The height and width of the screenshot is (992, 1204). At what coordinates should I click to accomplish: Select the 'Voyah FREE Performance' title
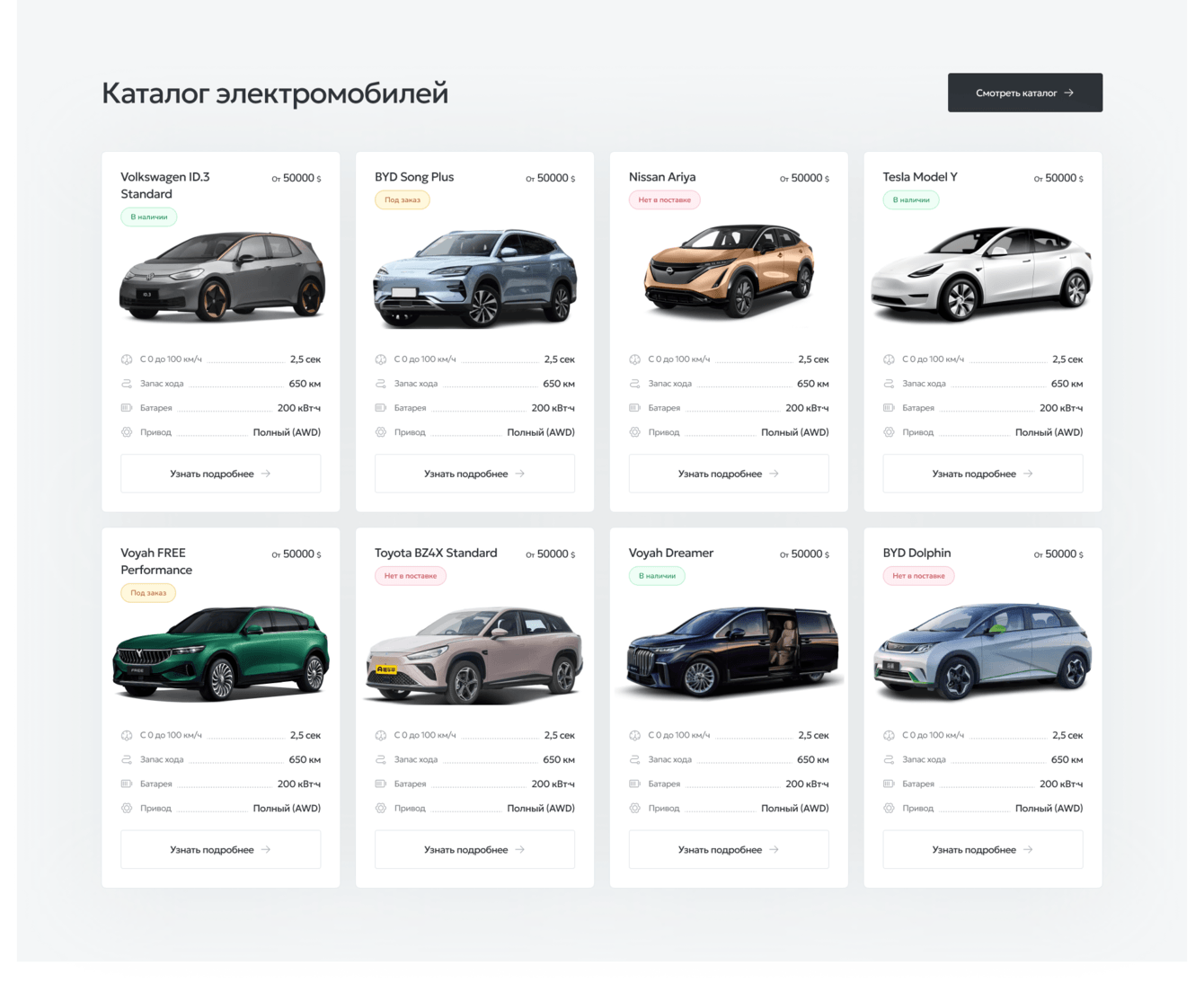[156, 562]
